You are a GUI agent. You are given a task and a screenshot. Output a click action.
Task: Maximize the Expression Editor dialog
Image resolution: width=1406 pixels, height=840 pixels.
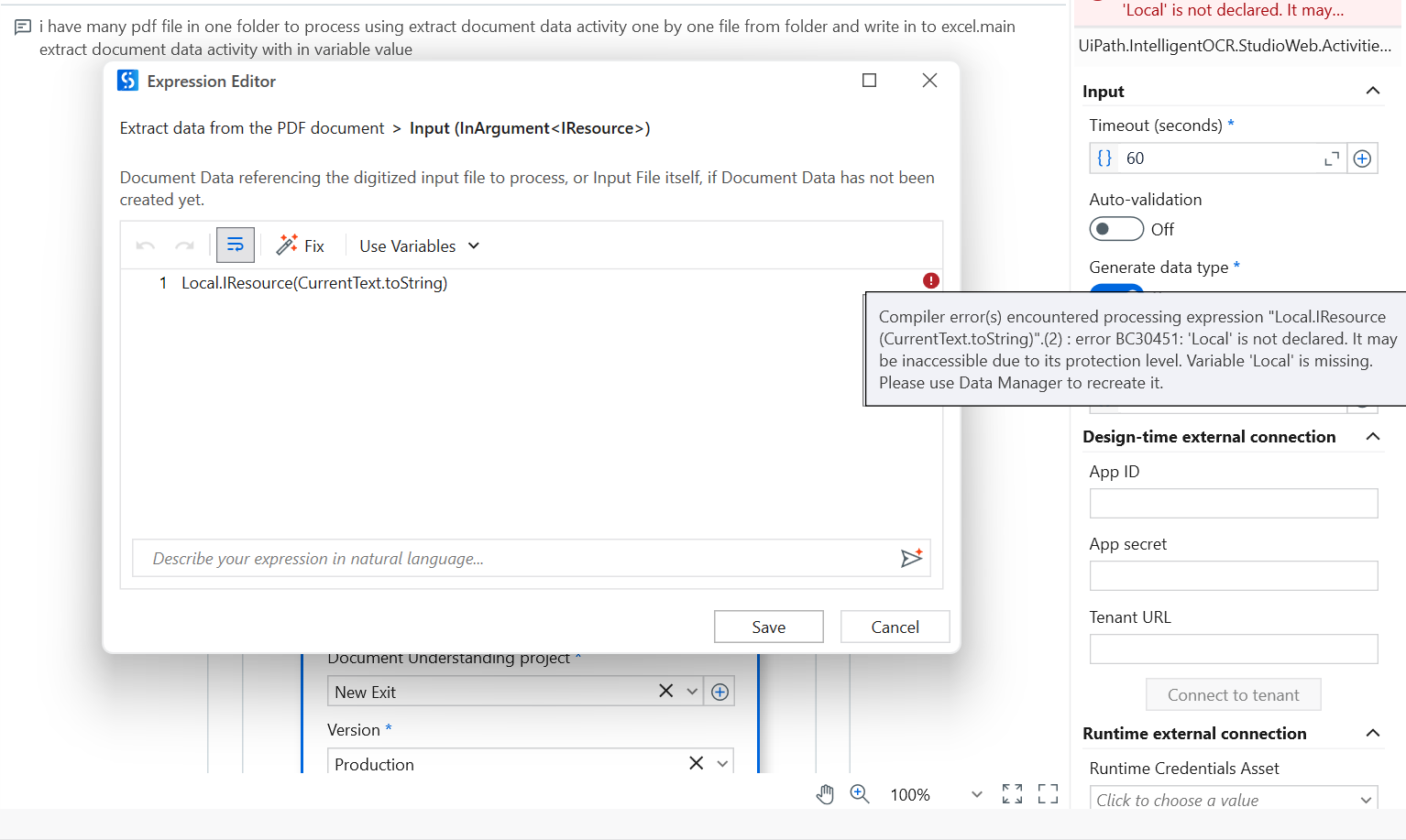869,81
